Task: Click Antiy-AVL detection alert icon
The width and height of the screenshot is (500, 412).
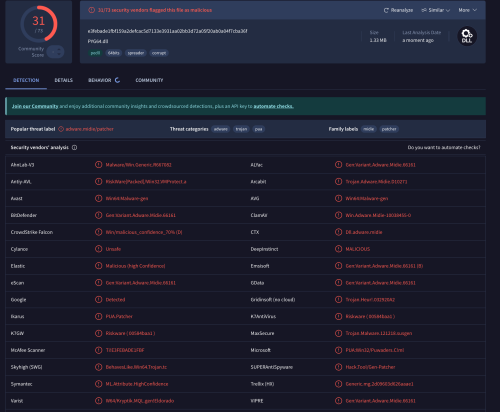Action: (98, 181)
